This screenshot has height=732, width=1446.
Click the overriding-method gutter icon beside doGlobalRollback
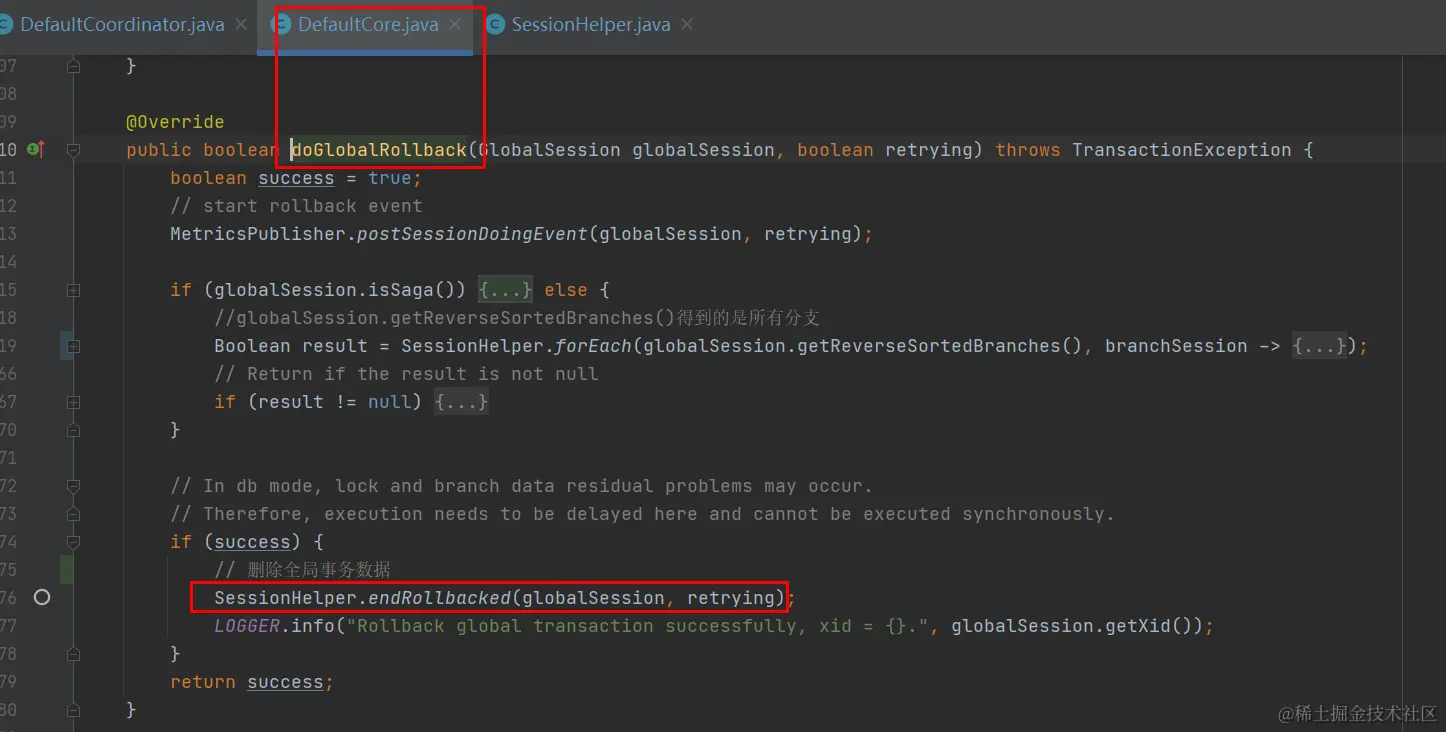click(x=35, y=149)
